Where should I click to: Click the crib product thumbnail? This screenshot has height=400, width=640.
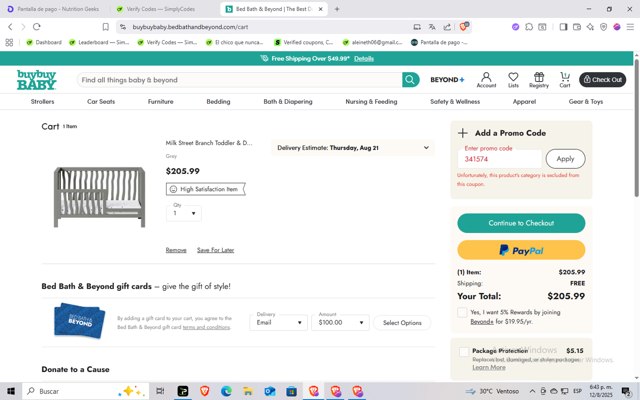(x=100, y=197)
